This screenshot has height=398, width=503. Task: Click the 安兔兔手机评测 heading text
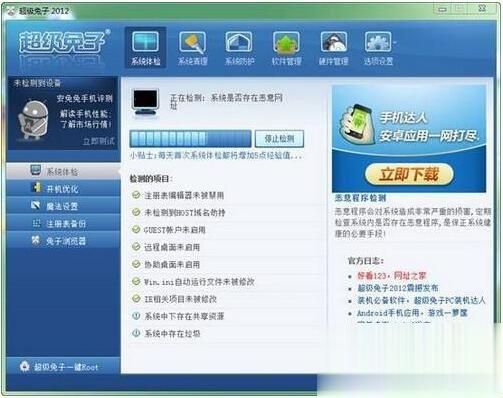tap(85, 98)
